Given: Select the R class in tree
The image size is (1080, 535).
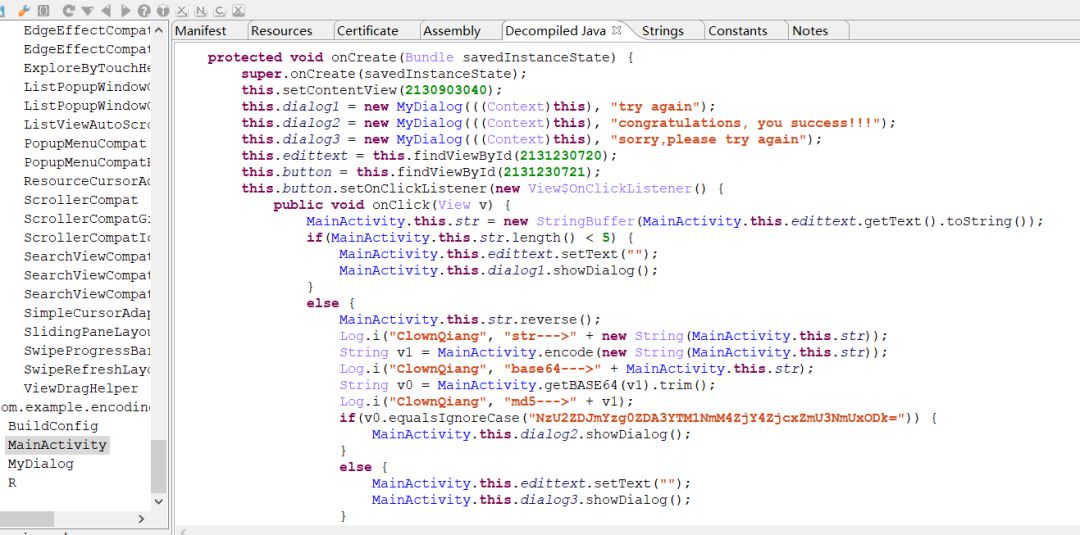Looking at the screenshot, I should pos(12,483).
